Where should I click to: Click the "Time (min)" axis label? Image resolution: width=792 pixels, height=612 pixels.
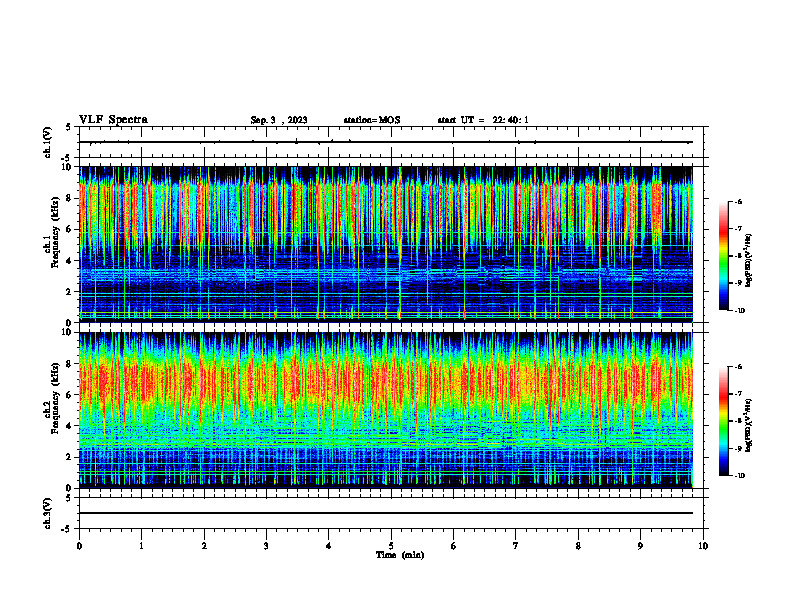pyautogui.click(x=400, y=555)
